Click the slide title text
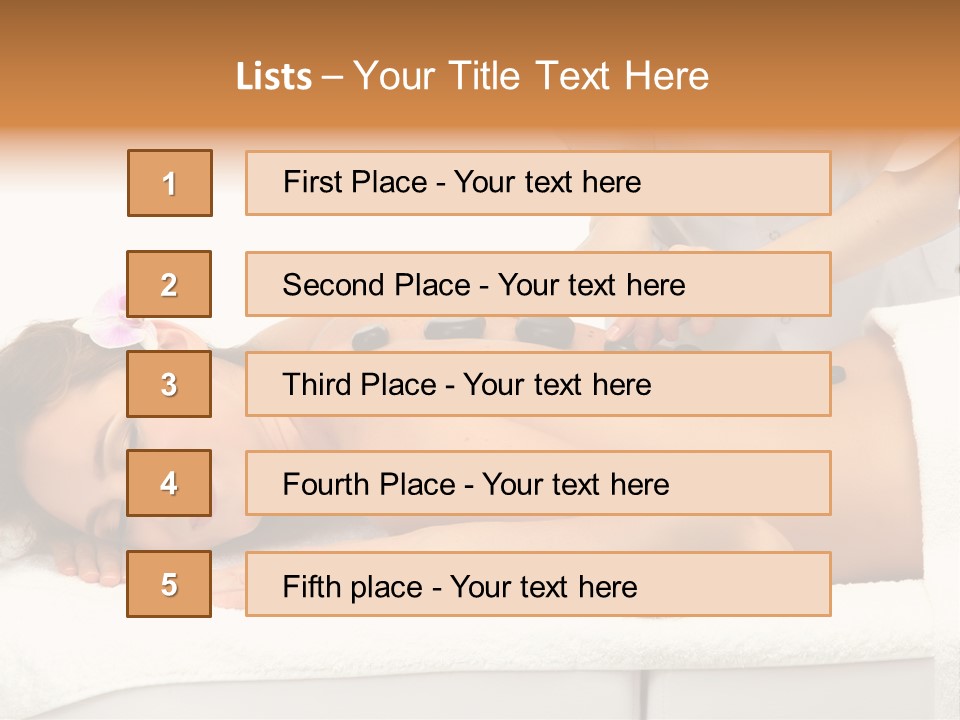 pos(472,76)
